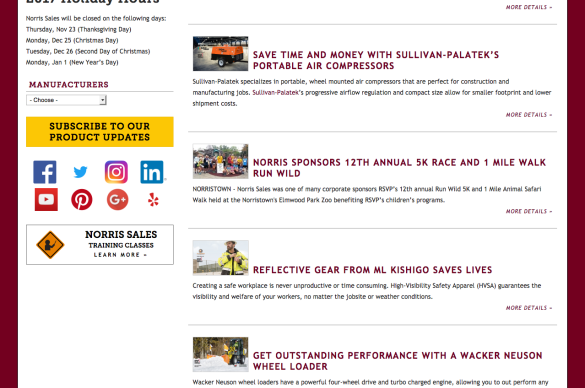
Task: Select Monday, Dec 25 Christmas Day text
Action: [x=72, y=40]
